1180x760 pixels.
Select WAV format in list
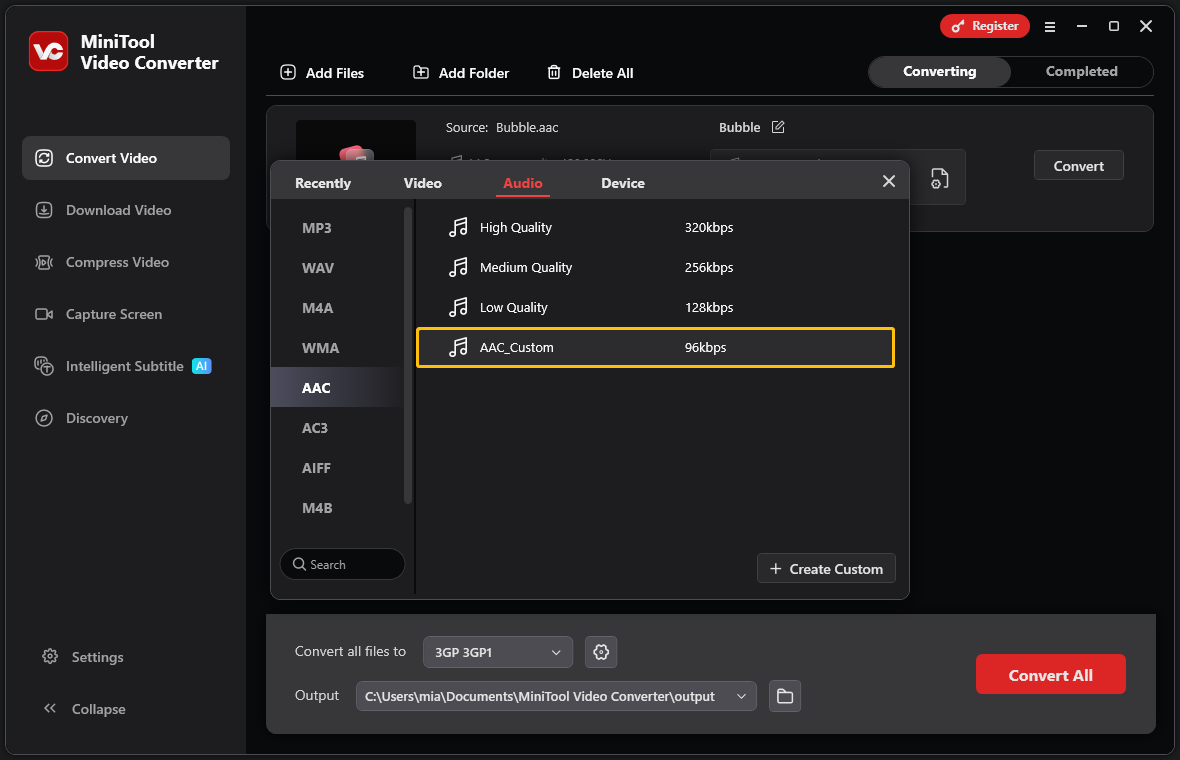coord(337,267)
